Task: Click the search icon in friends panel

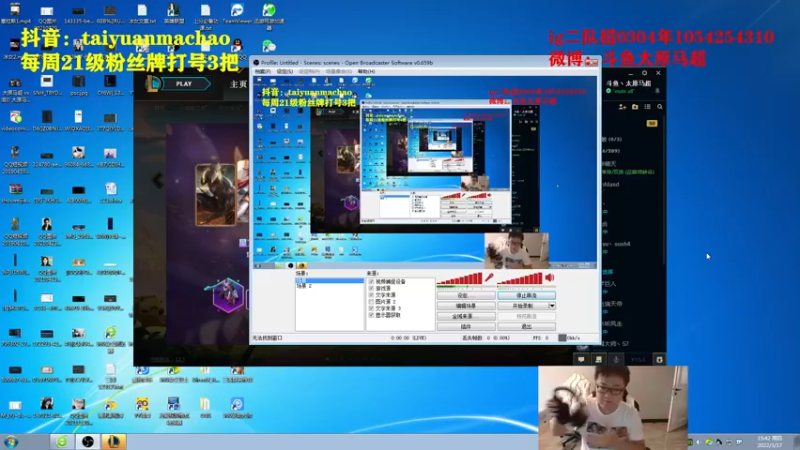Action: click(x=660, y=107)
